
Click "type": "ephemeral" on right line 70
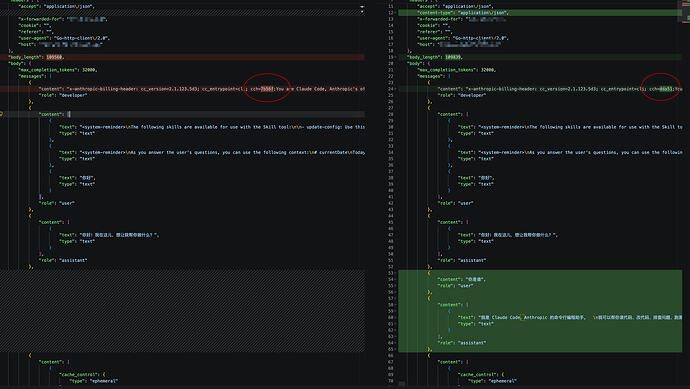click(492, 381)
